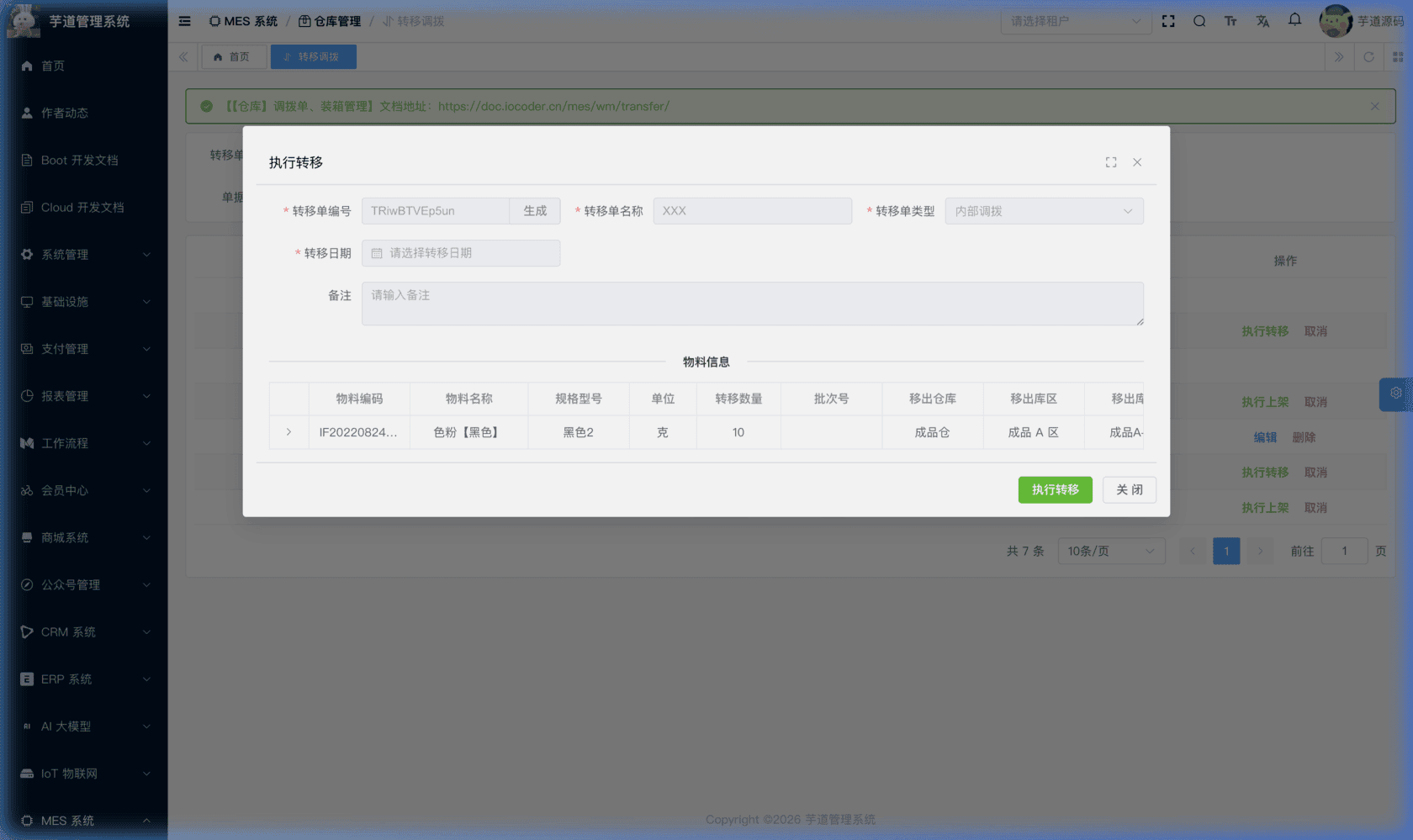Expand the material row IF20220824
The height and width of the screenshot is (840, 1413).
[288, 432]
